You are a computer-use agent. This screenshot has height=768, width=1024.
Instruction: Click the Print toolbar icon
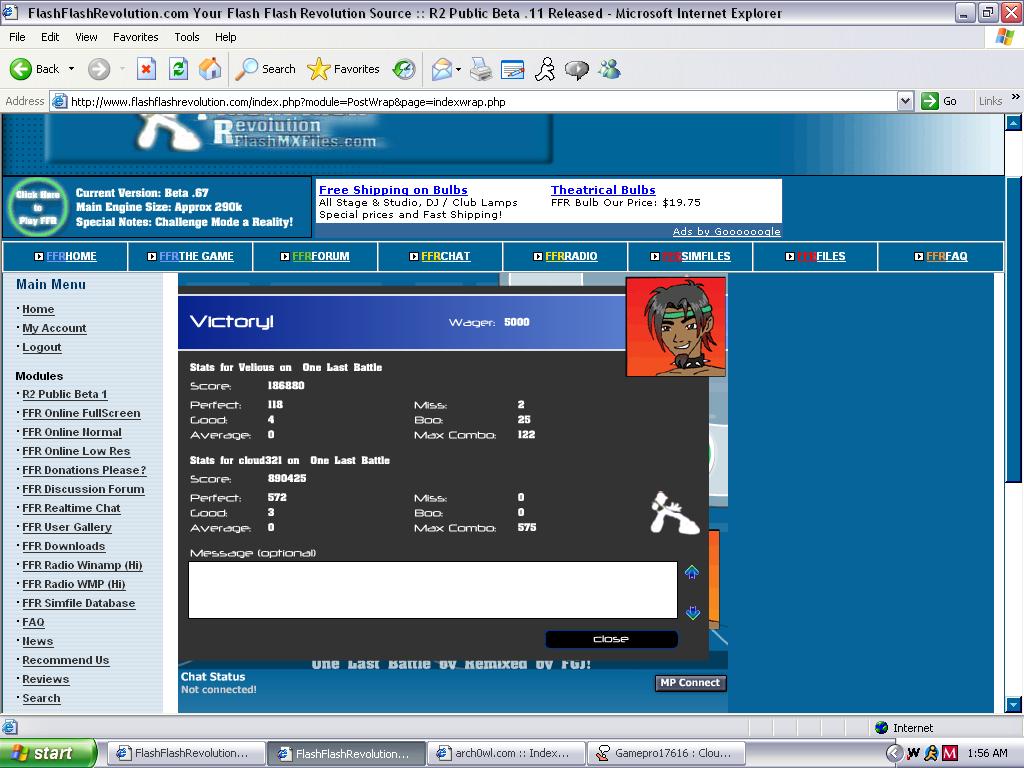[481, 69]
